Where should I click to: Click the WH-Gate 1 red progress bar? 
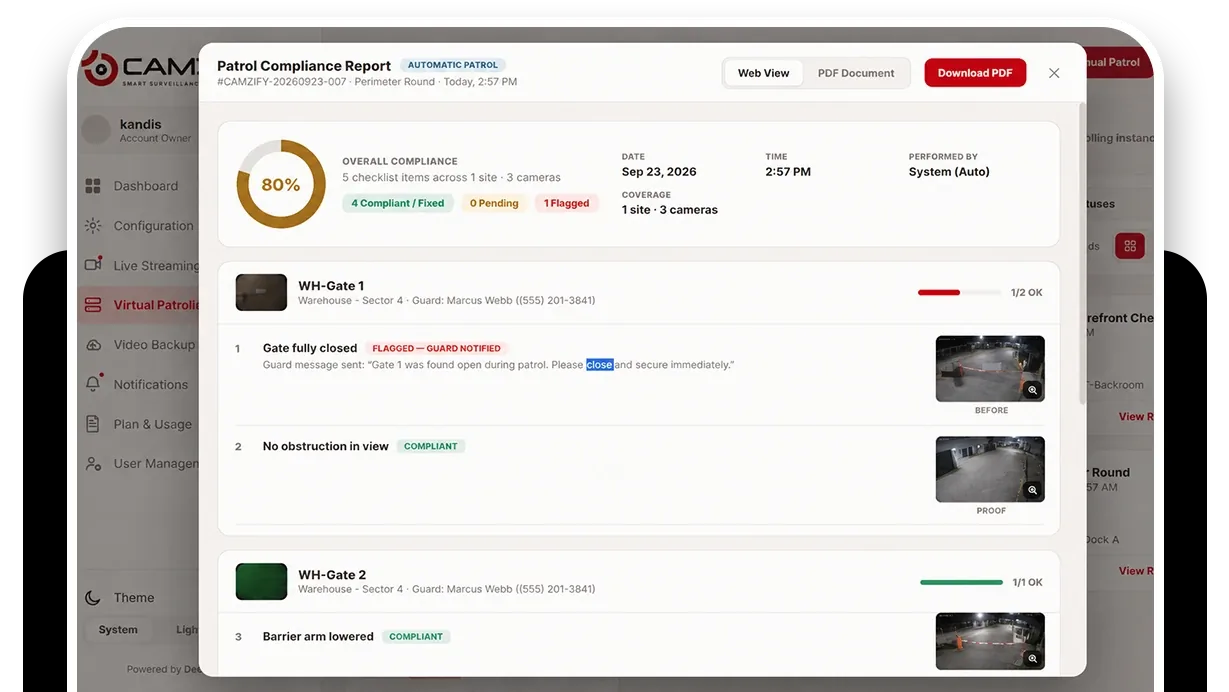tap(960, 292)
